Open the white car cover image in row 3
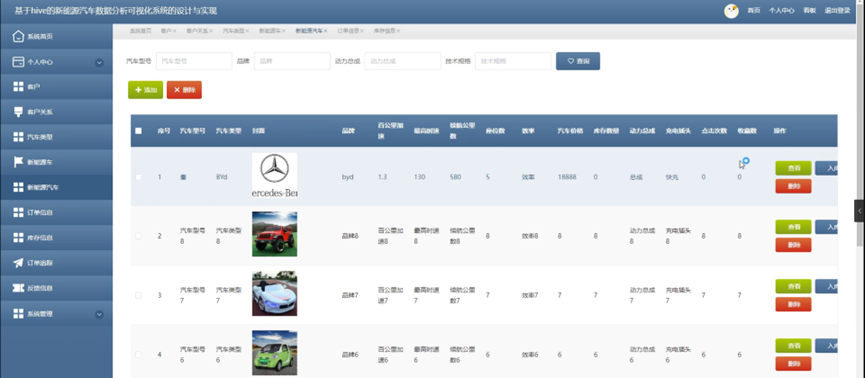Screen dimensions: 865x378 coord(275,293)
